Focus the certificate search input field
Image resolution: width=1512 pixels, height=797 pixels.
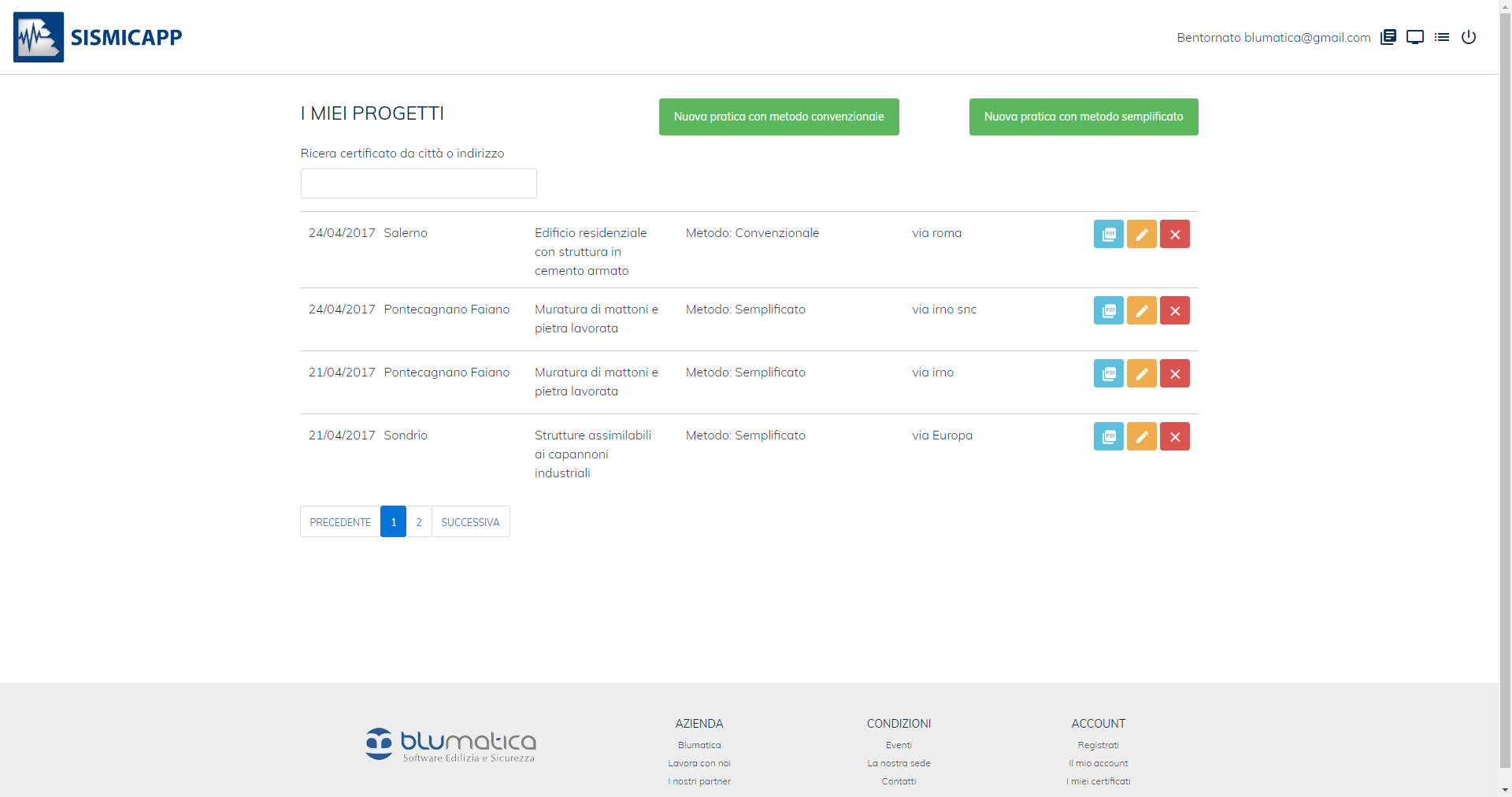tap(418, 183)
